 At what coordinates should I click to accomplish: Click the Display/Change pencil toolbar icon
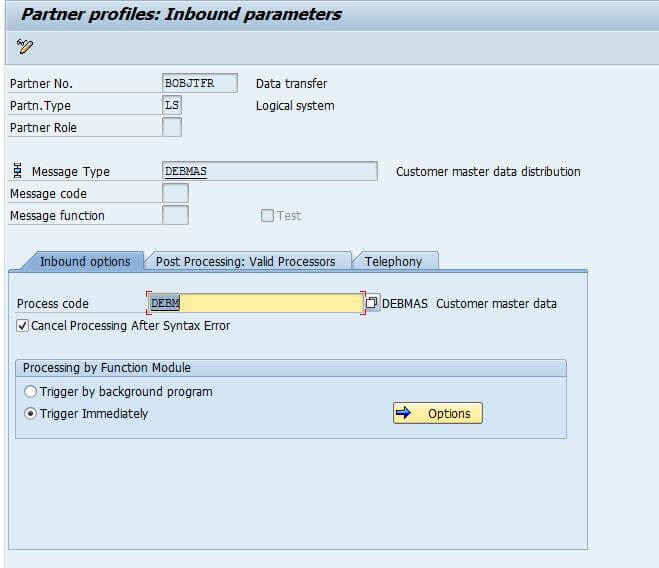pos(26,46)
